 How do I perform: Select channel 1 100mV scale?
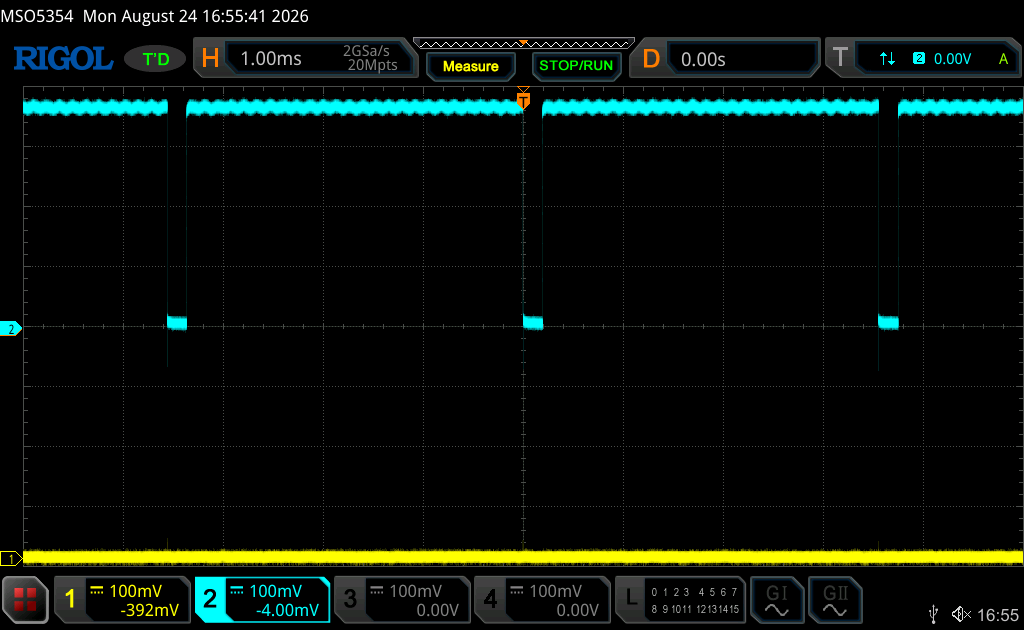click(x=135, y=591)
